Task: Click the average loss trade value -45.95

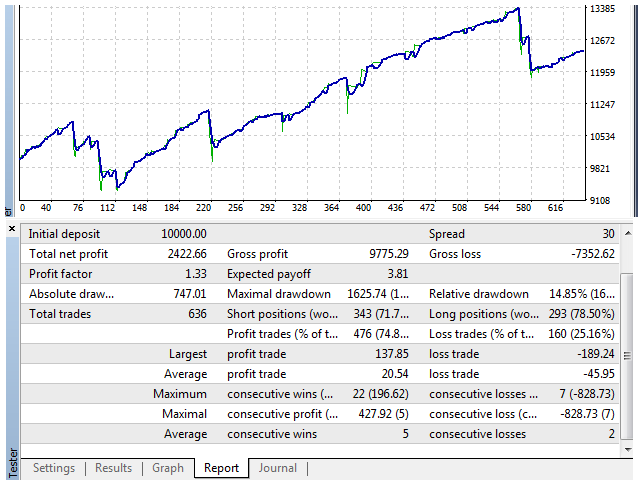Action: (x=599, y=374)
